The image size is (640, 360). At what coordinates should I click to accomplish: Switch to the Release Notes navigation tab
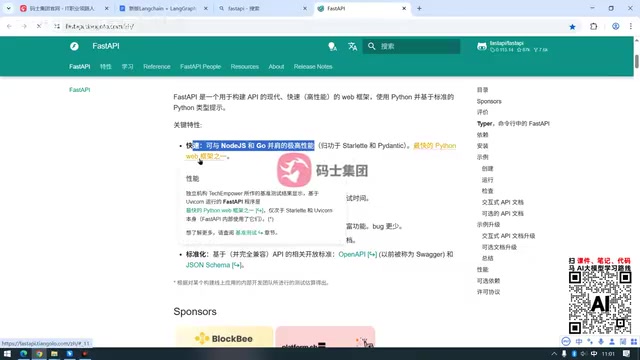pos(313,67)
